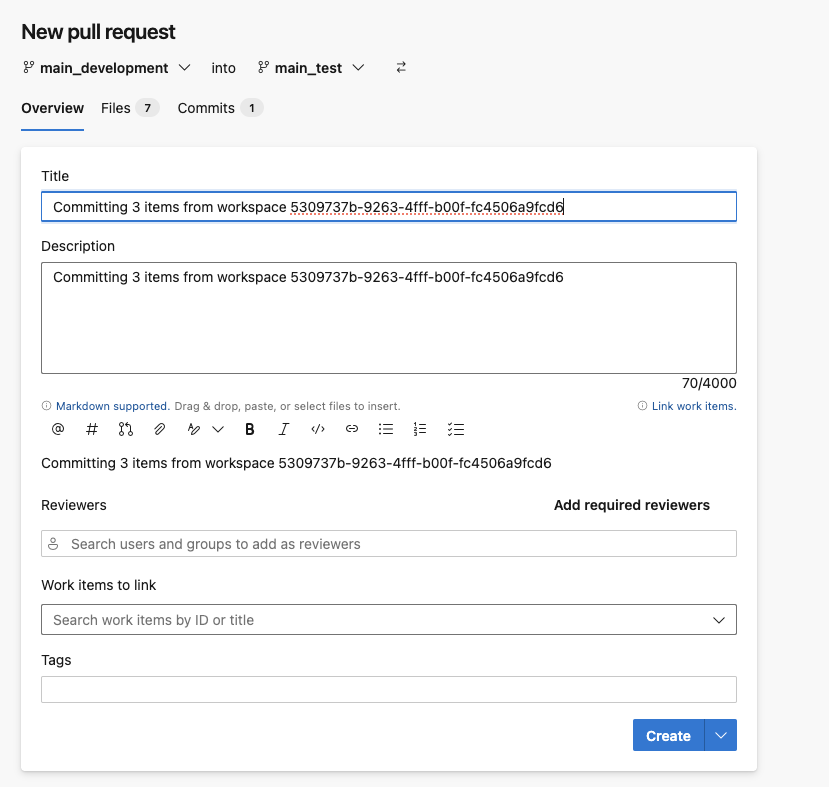Expand the work items to link dropdown
The height and width of the screenshot is (787, 829).
click(x=718, y=620)
